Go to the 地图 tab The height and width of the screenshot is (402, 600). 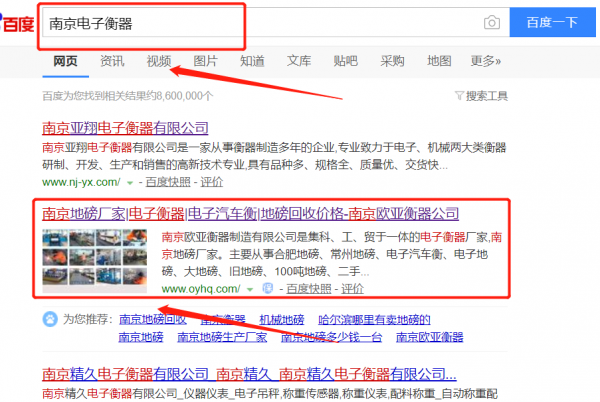[438, 61]
